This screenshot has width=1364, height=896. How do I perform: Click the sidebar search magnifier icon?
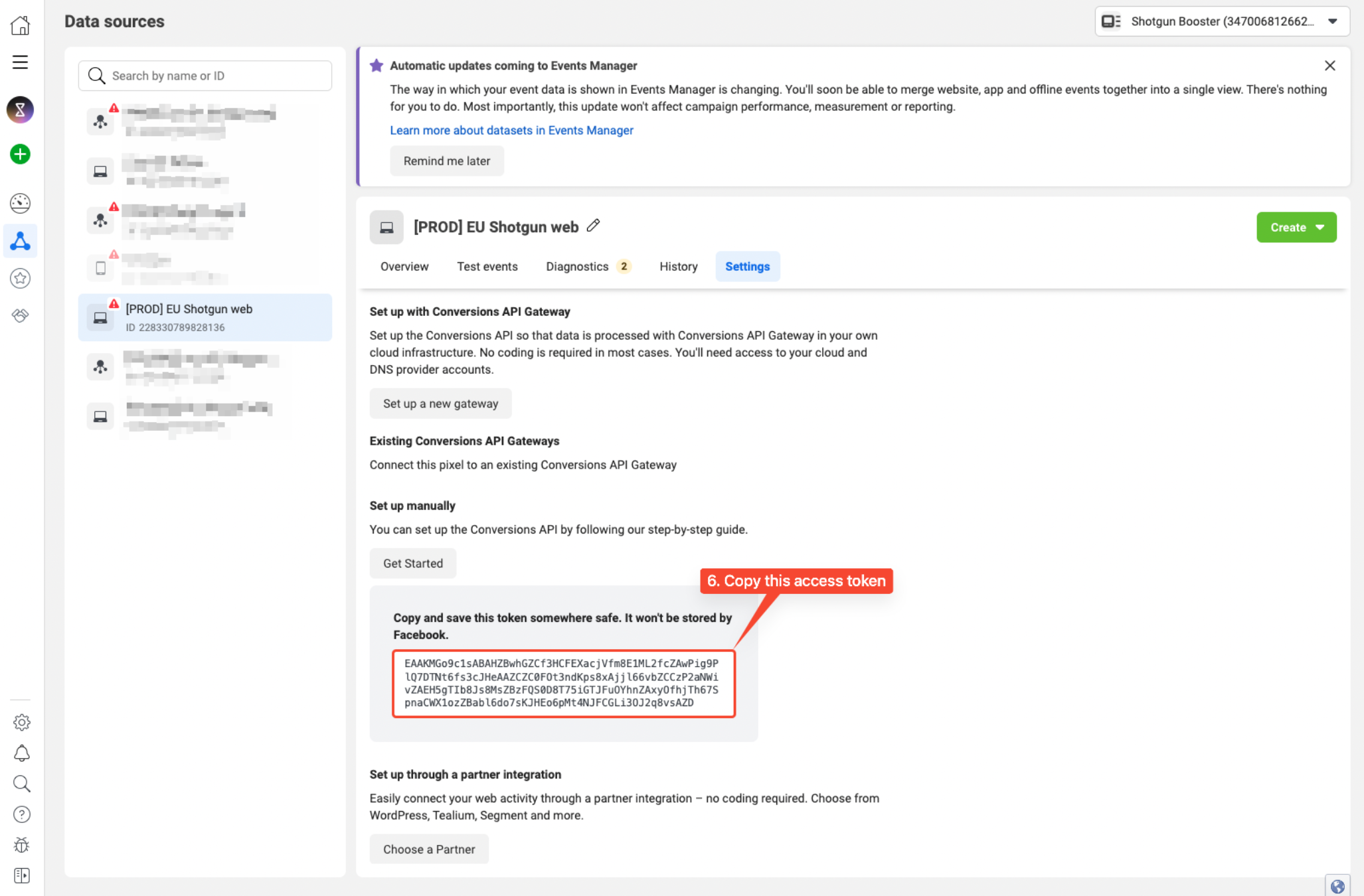(22, 784)
